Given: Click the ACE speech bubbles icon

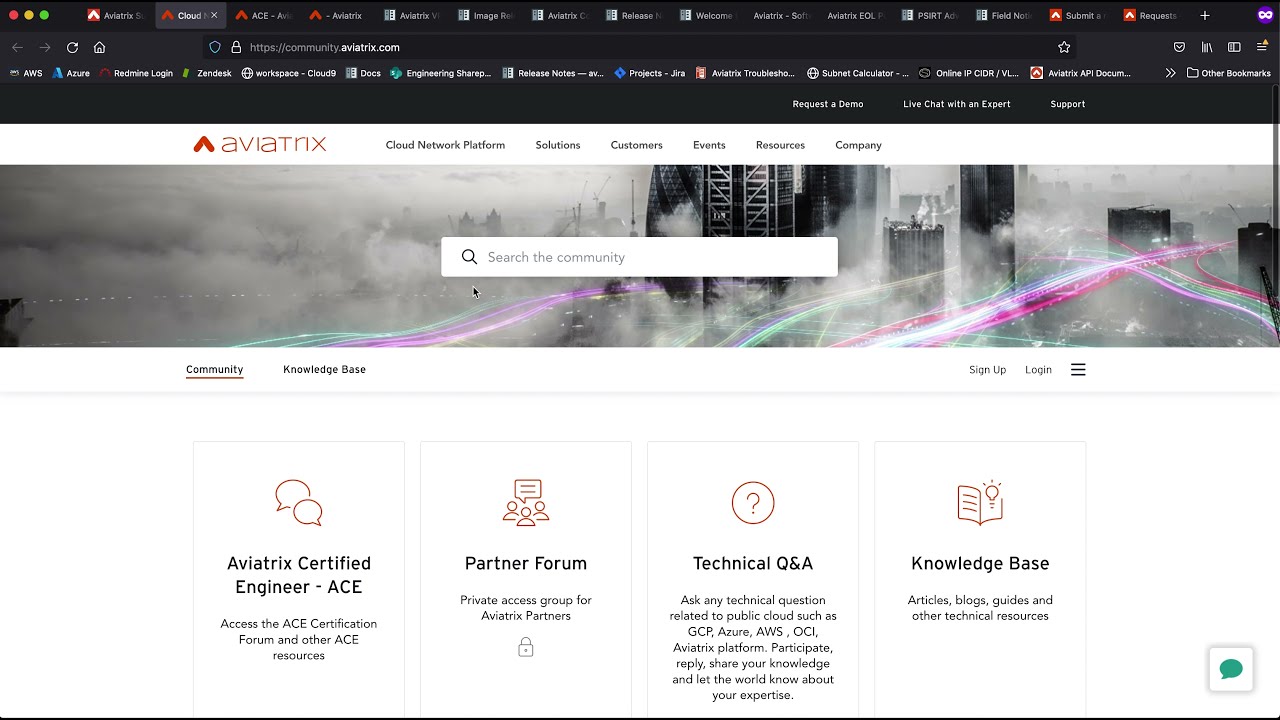Looking at the screenshot, I should pos(299,502).
